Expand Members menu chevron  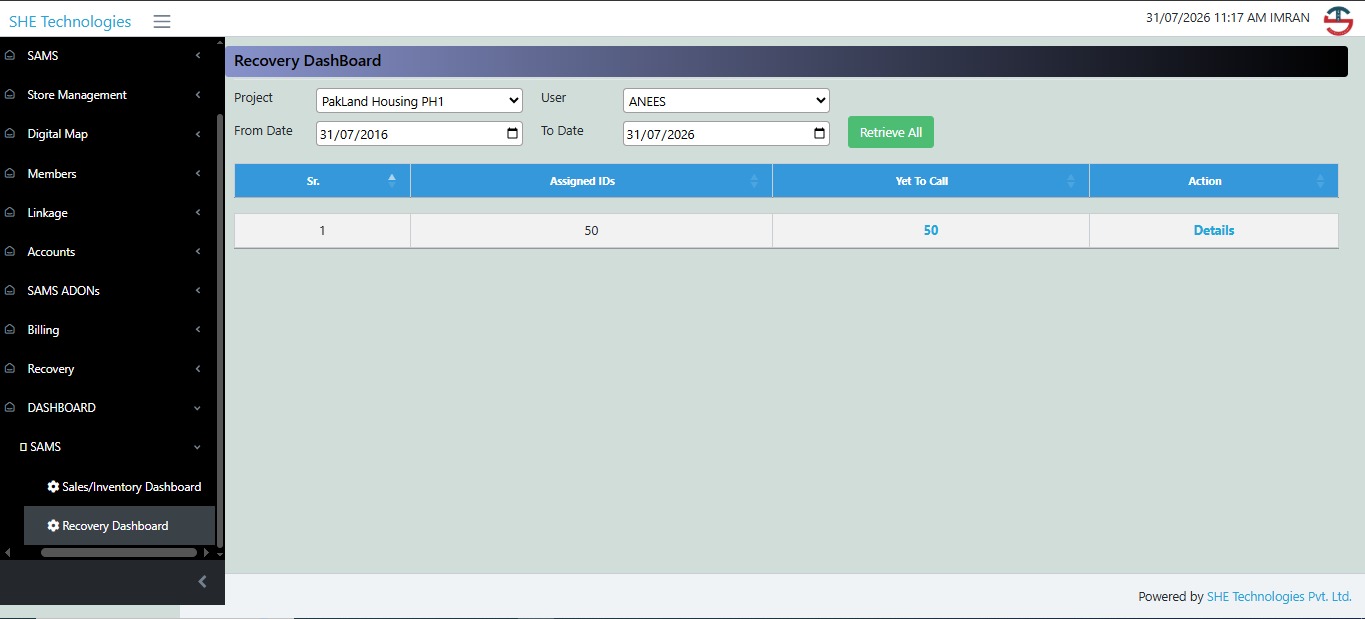tap(198, 174)
